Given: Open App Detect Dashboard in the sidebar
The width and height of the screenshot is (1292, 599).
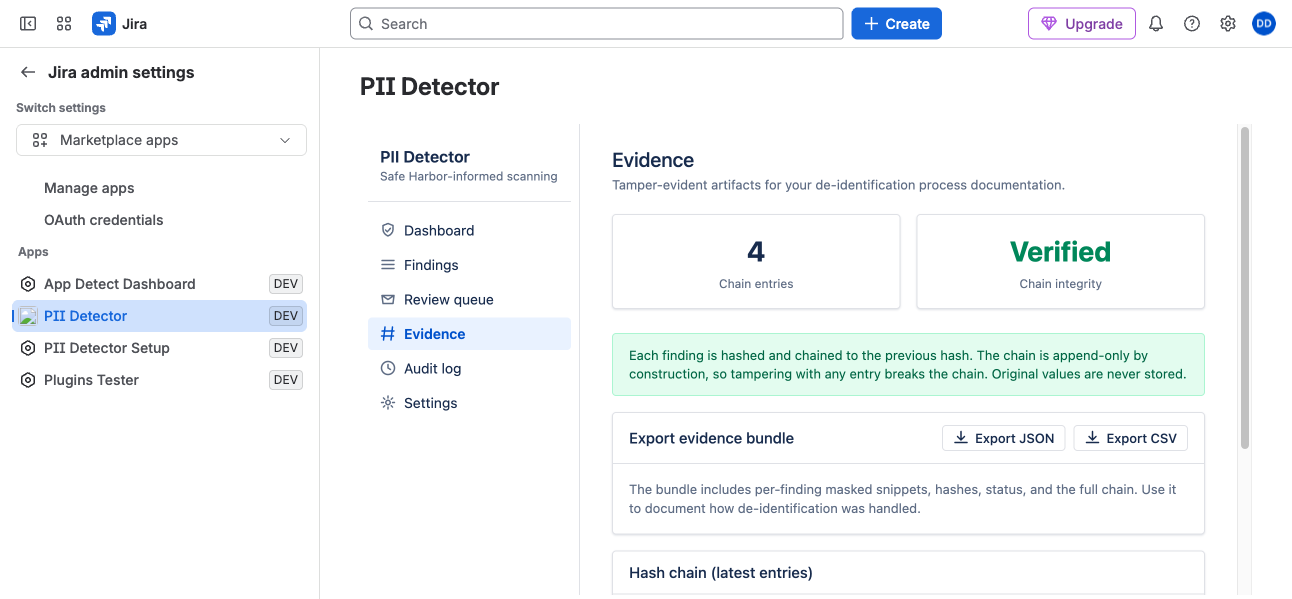Looking at the screenshot, I should coord(161,284).
